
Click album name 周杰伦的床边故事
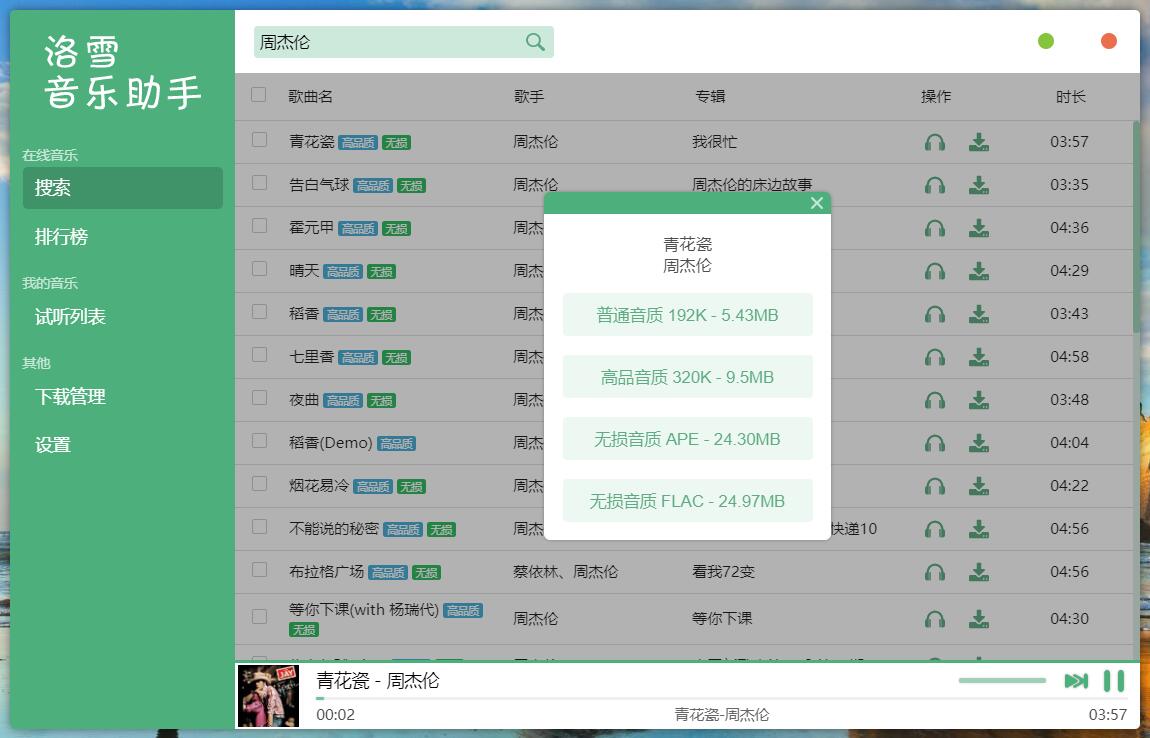[x=752, y=184]
